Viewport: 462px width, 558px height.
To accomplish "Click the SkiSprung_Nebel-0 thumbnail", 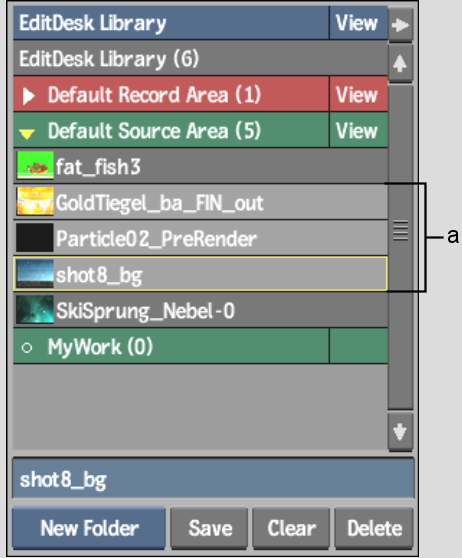I will pos(35,310).
